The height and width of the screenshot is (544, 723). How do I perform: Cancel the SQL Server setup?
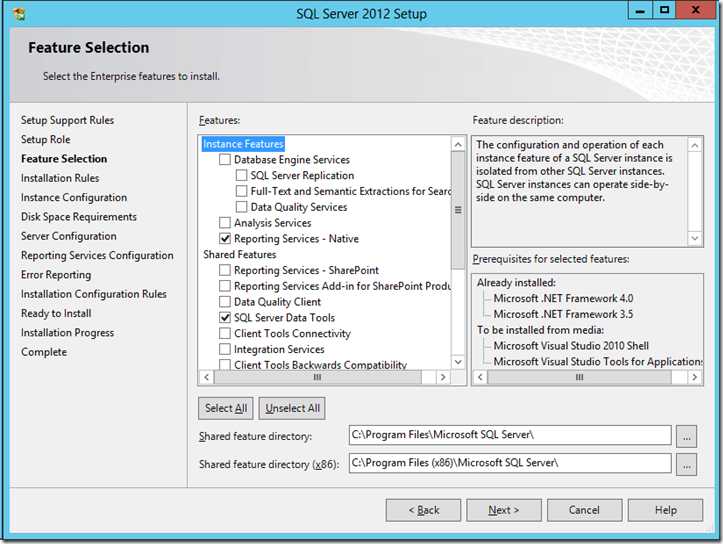[585, 510]
